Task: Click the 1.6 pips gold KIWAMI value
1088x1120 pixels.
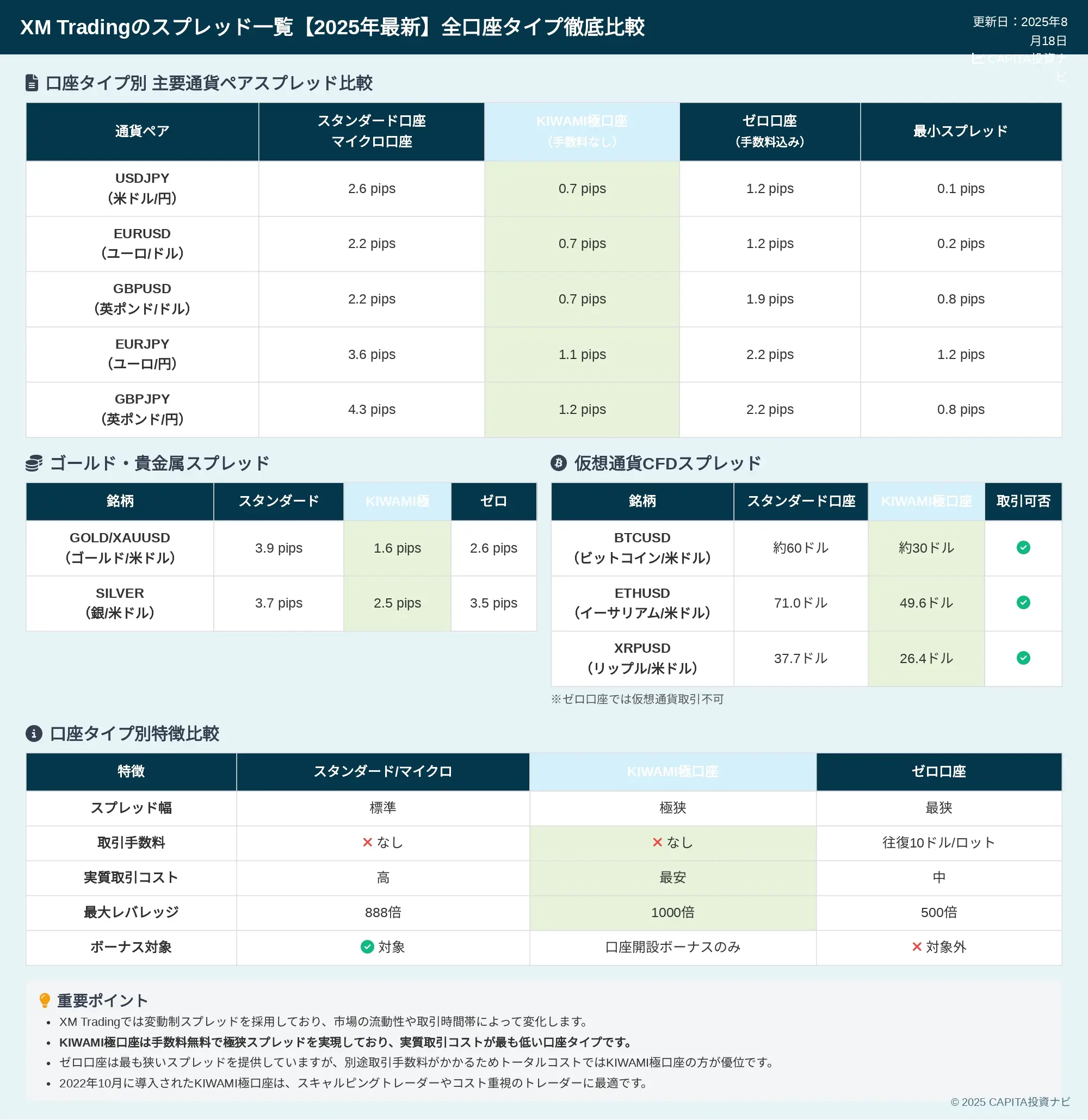Action: (397, 548)
